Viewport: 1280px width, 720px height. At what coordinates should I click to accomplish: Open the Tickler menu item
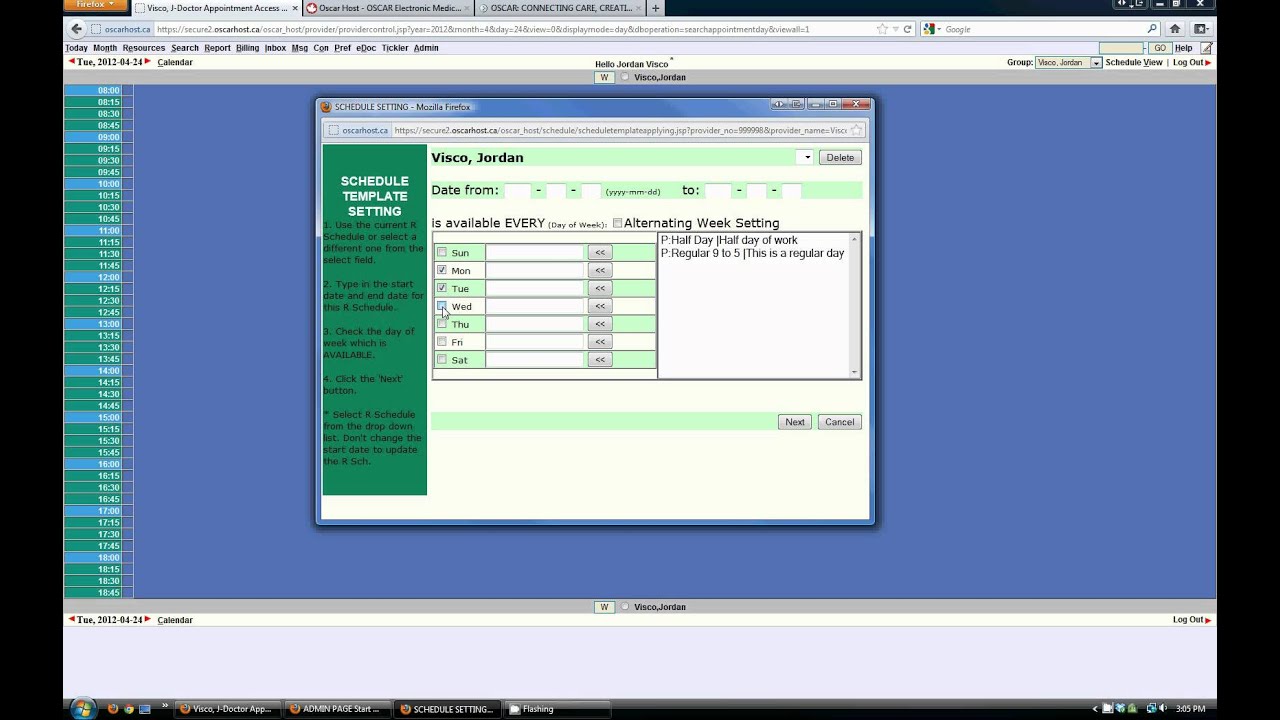tap(395, 48)
